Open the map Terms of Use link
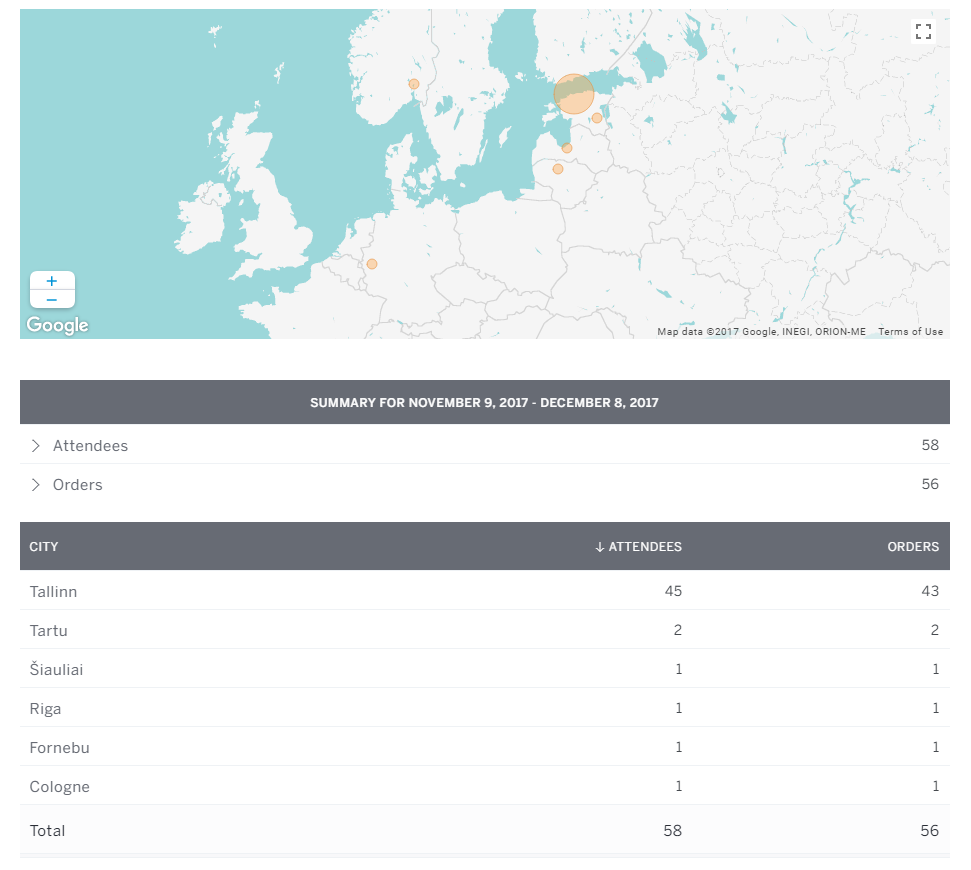This screenshot has width=971, height=870. pyautogui.click(x=910, y=332)
